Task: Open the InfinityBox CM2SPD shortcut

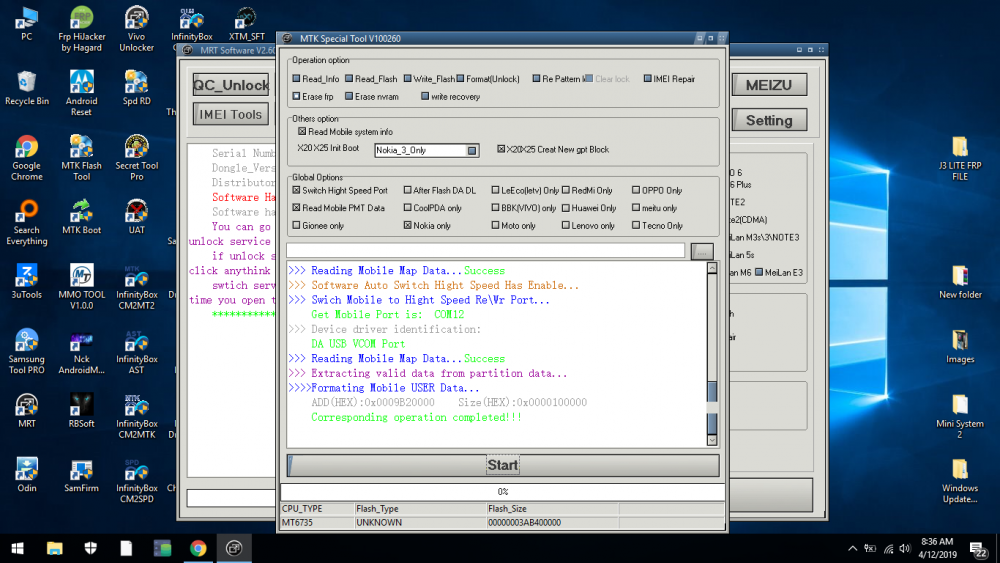Action: 136,480
